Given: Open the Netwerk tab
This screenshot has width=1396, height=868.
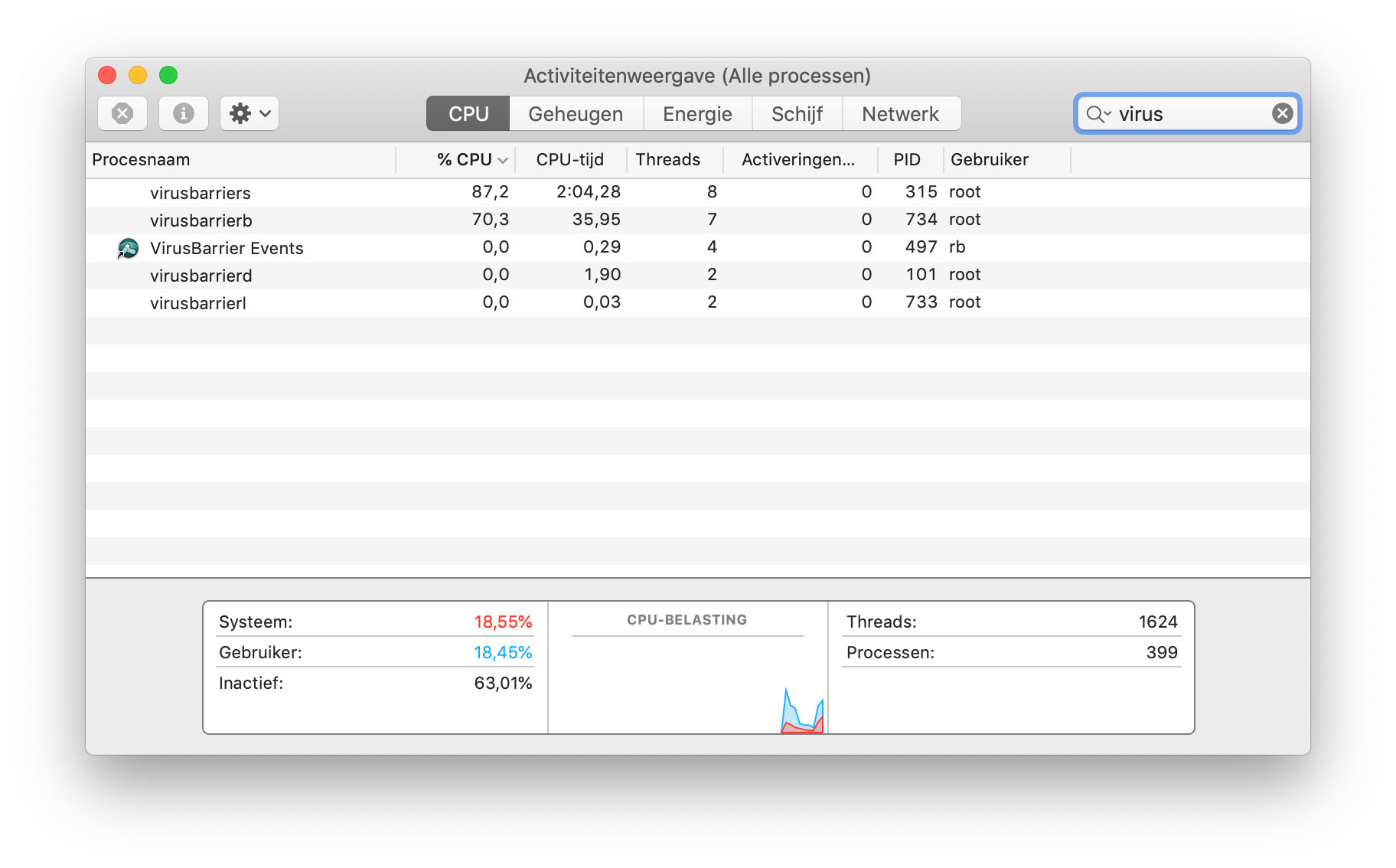Looking at the screenshot, I should click(901, 113).
